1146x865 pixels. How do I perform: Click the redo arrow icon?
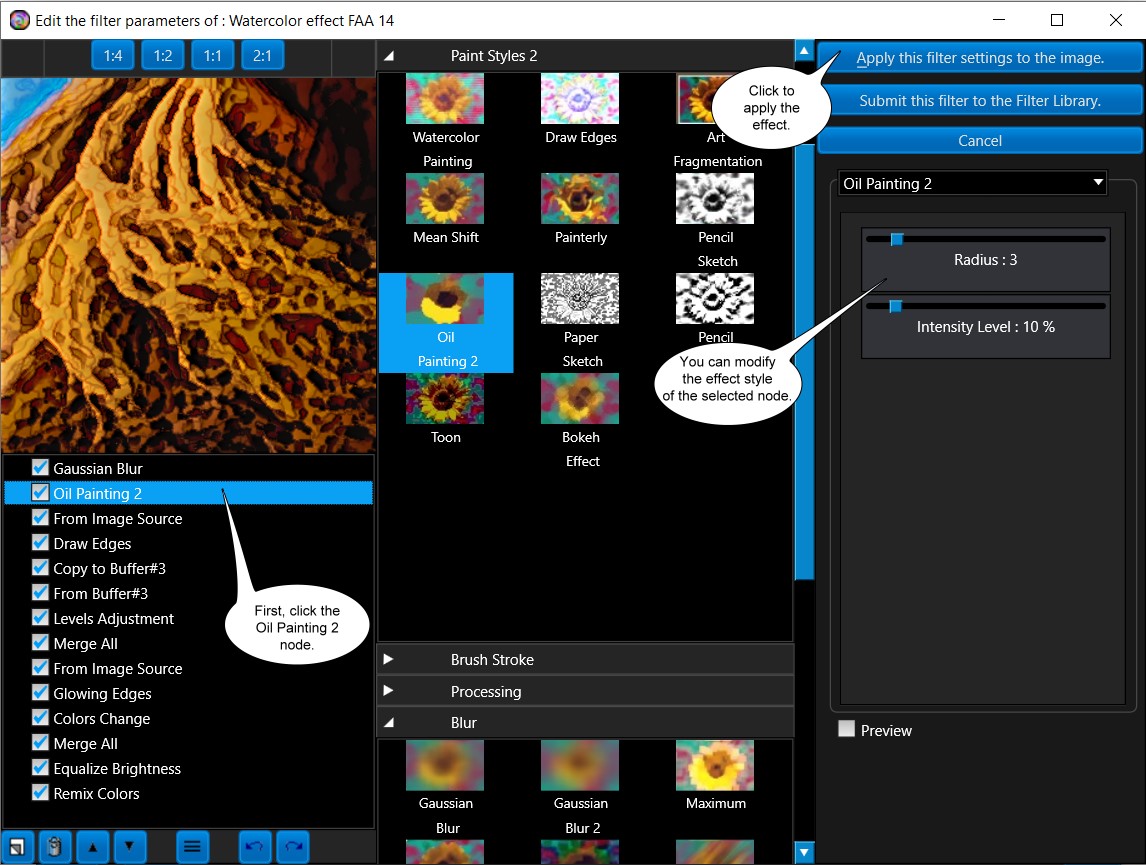(293, 847)
